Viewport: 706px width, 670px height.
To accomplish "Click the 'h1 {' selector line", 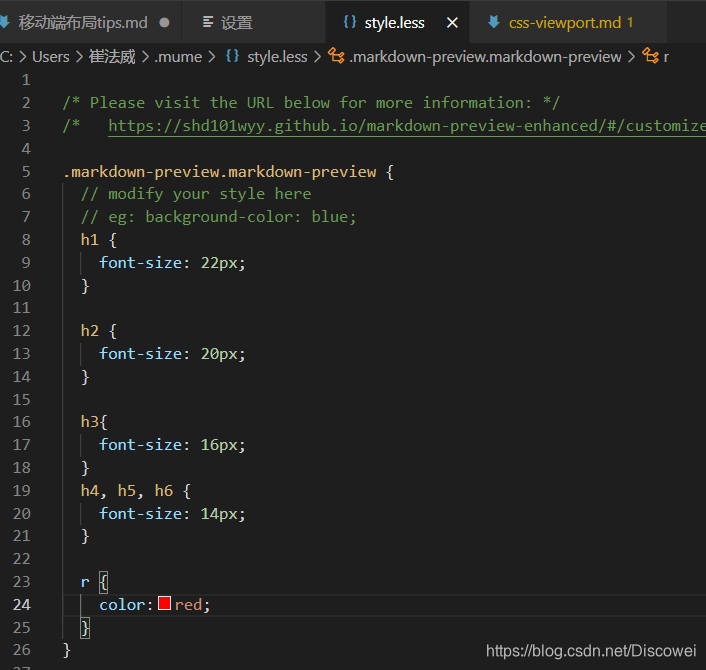I will 99,240.
